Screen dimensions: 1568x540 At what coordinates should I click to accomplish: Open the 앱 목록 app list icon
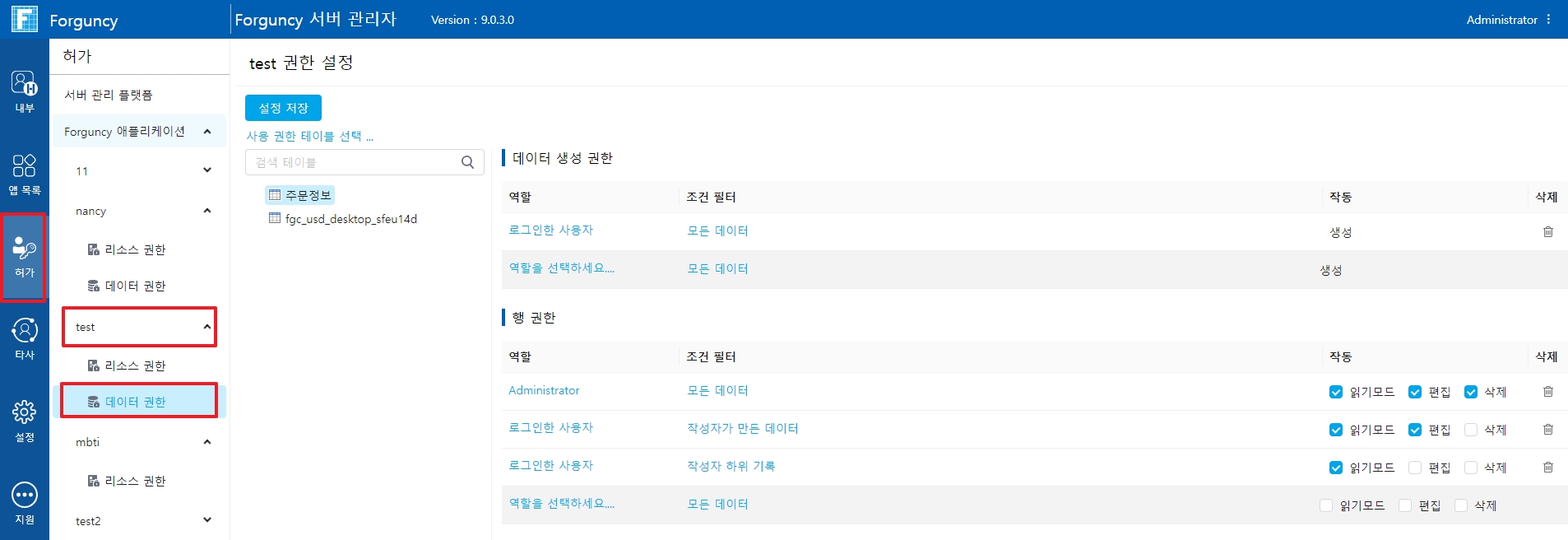tap(24, 173)
